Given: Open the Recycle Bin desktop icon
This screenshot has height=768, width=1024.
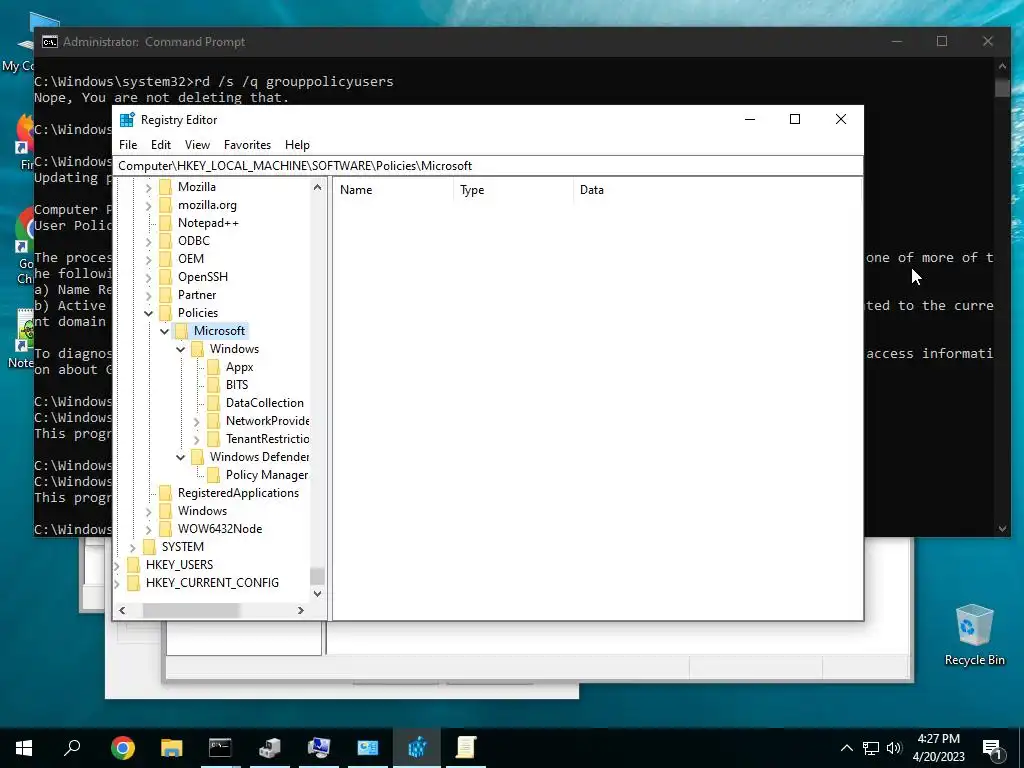Looking at the screenshot, I should 974,635.
